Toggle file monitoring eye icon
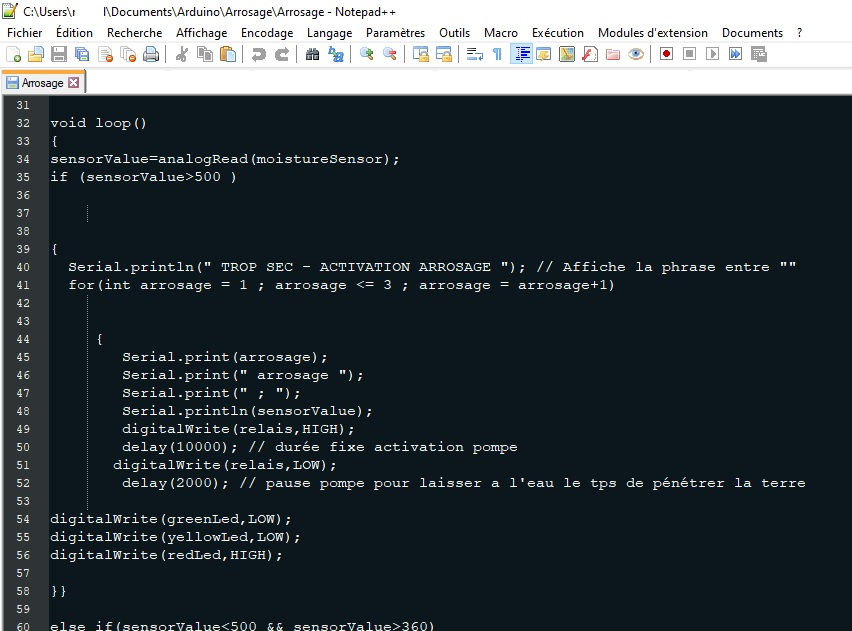The image size is (852, 631). coord(636,54)
